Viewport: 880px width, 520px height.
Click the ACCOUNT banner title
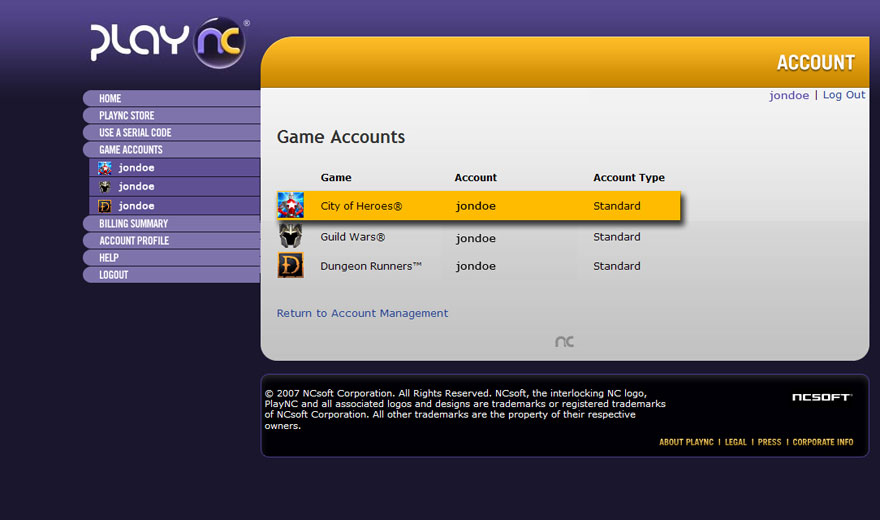click(816, 63)
